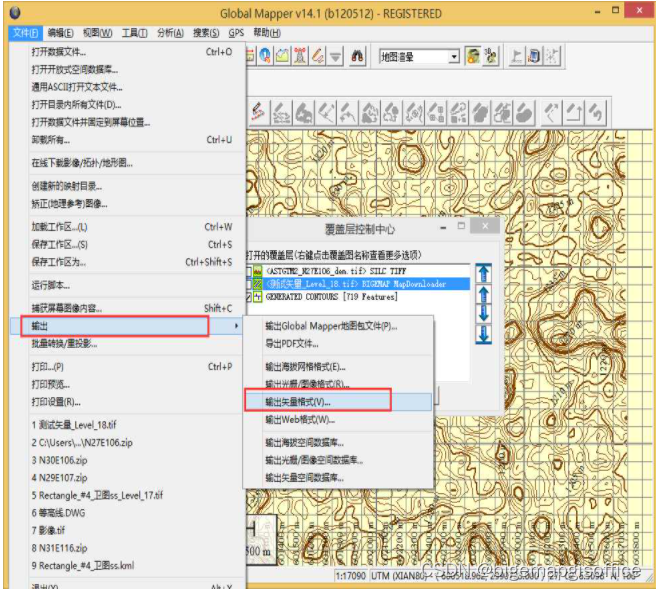Choose 矫正(地理参考)图像... entry
This screenshot has width=656, height=590.
click(x=128, y=204)
